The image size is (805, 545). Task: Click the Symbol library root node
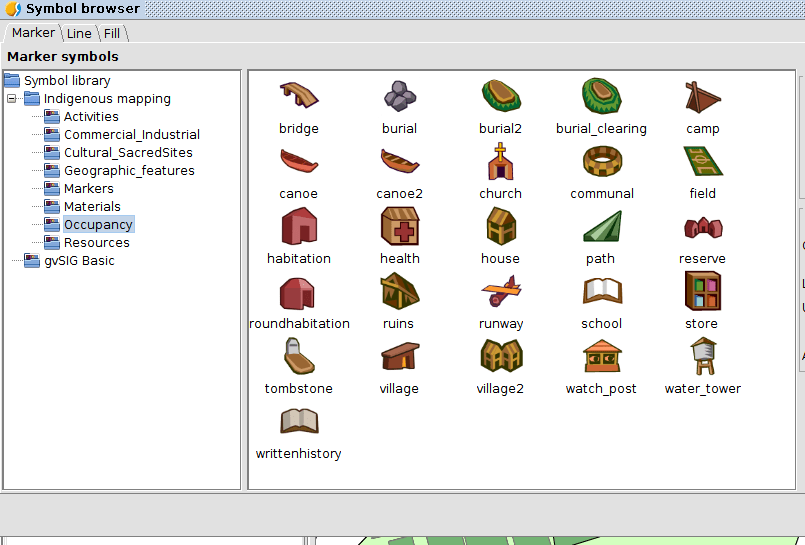(x=67, y=81)
